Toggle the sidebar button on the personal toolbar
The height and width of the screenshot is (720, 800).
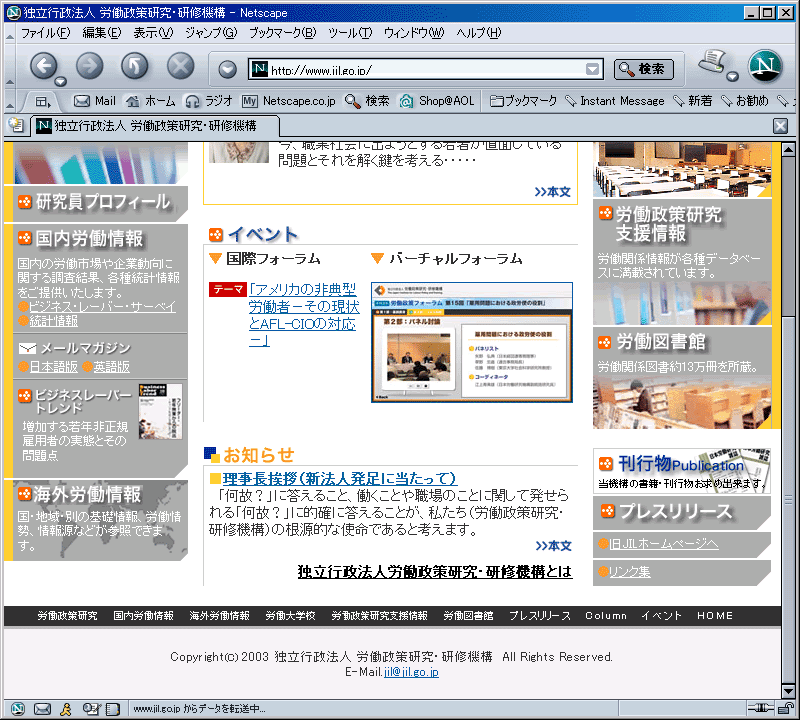43,102
